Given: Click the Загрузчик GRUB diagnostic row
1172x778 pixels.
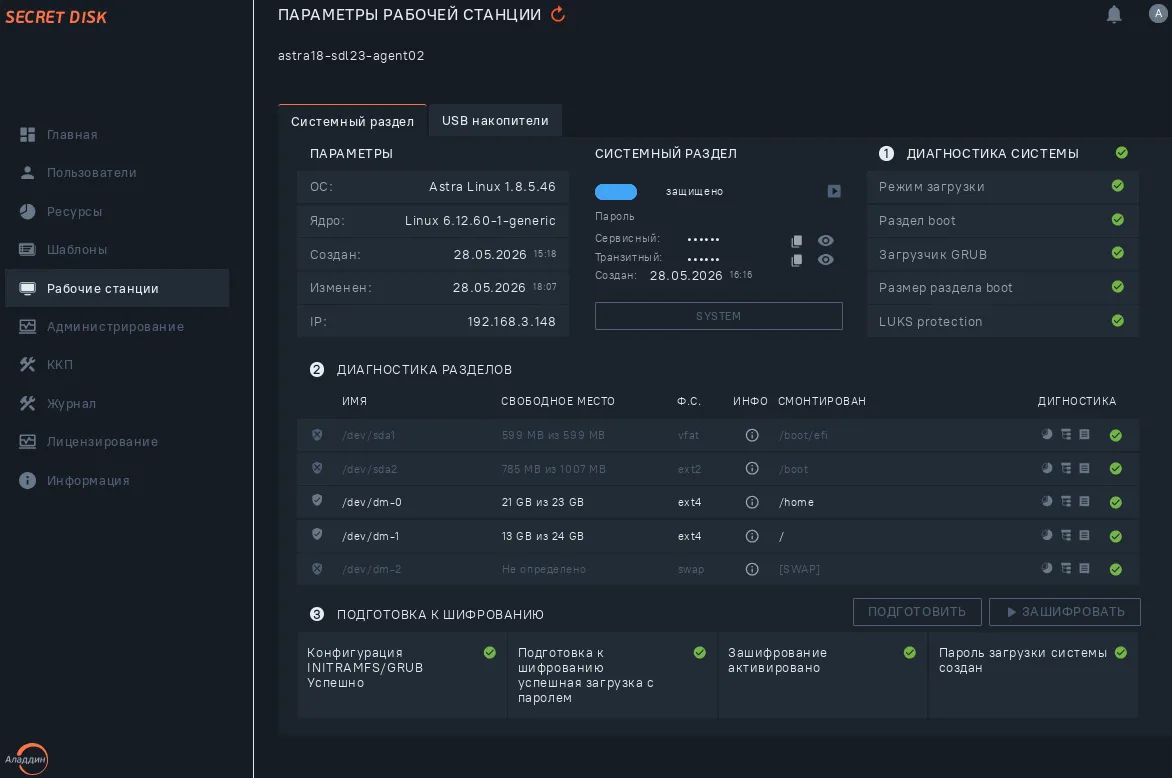Looking at the screenshot, I should click(x=1002, y=254).
